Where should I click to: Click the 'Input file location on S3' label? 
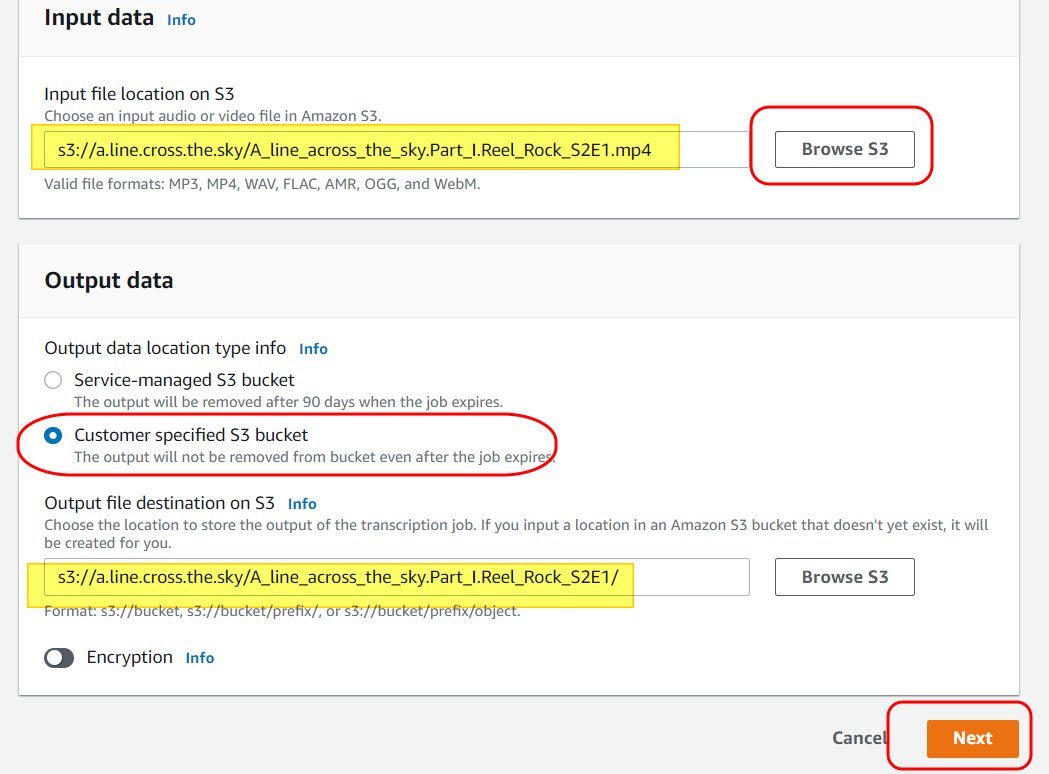[139, 94]
